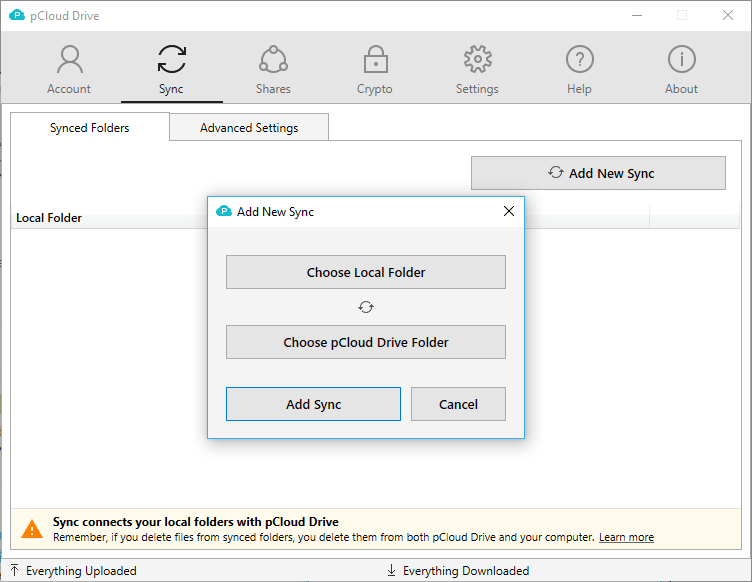Cancel the Add New Sync dialog

click(458, 404)
